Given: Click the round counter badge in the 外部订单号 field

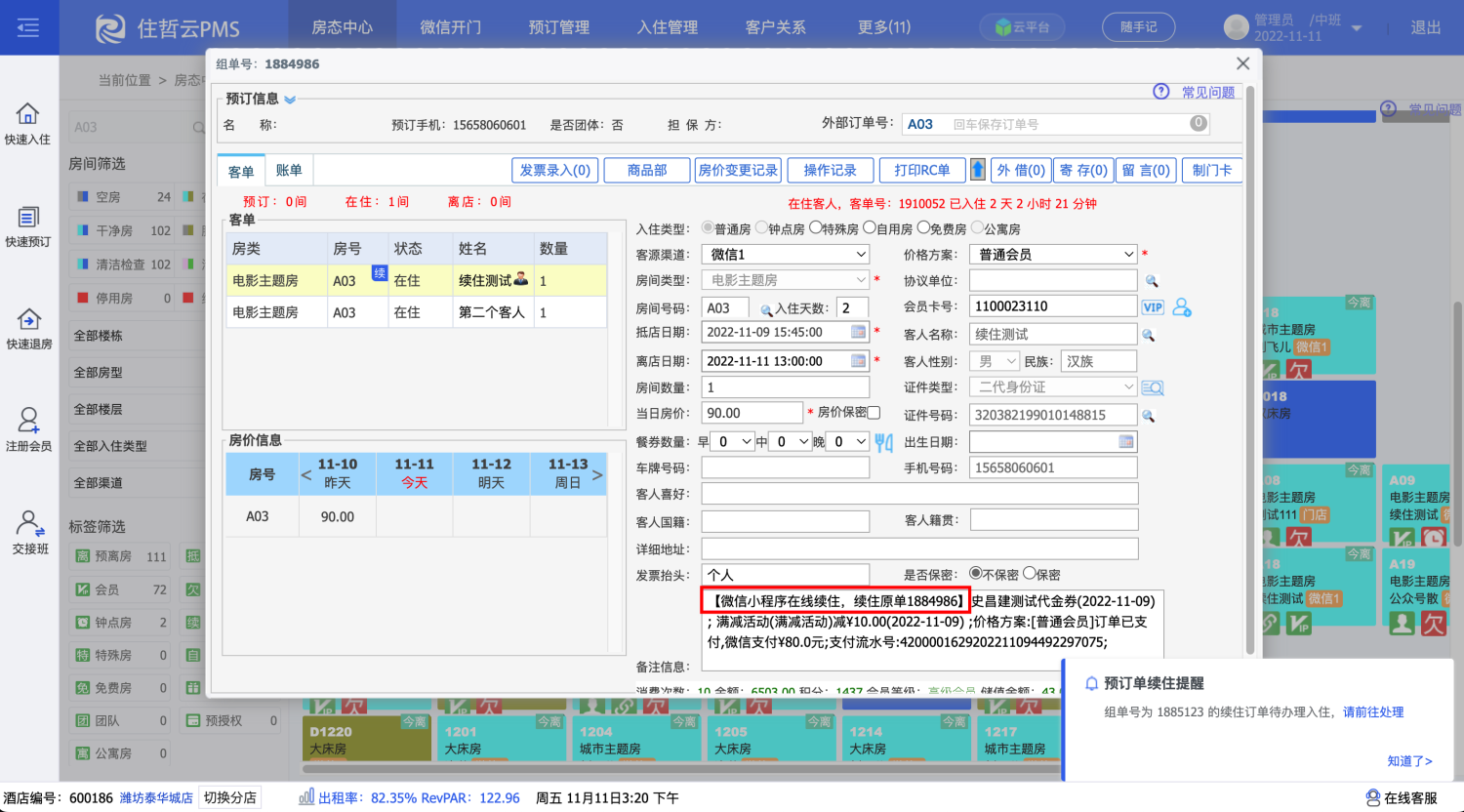Looking at the screenshot, I should [x=1199, y=123].
